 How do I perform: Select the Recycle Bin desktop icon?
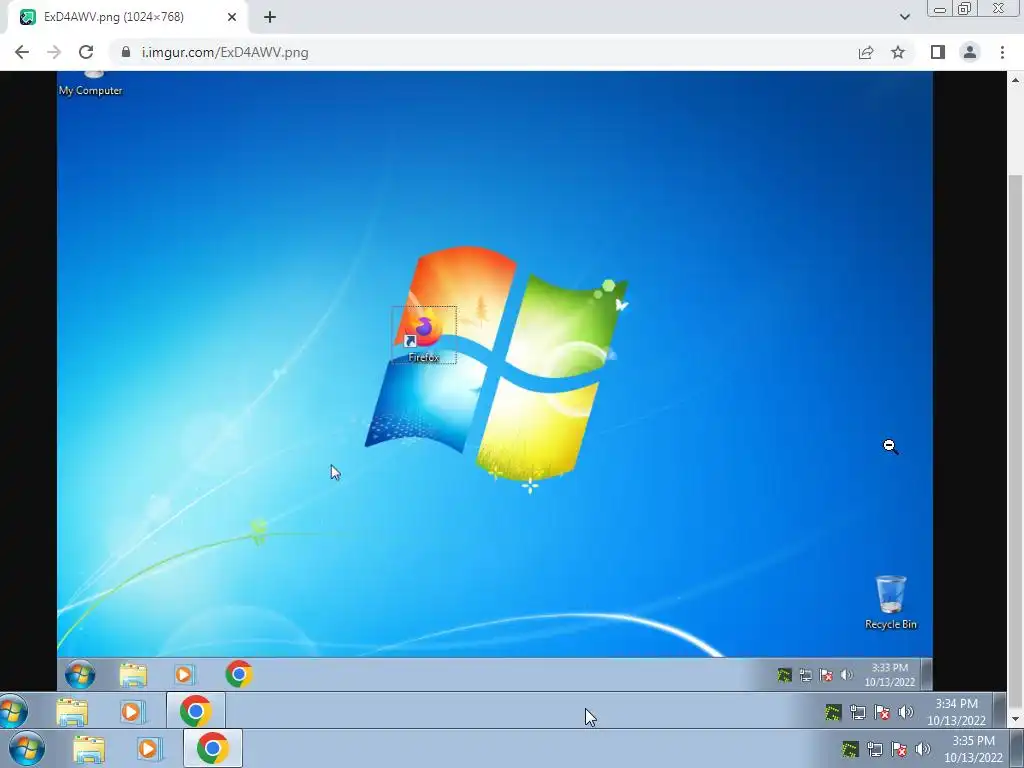891,602
